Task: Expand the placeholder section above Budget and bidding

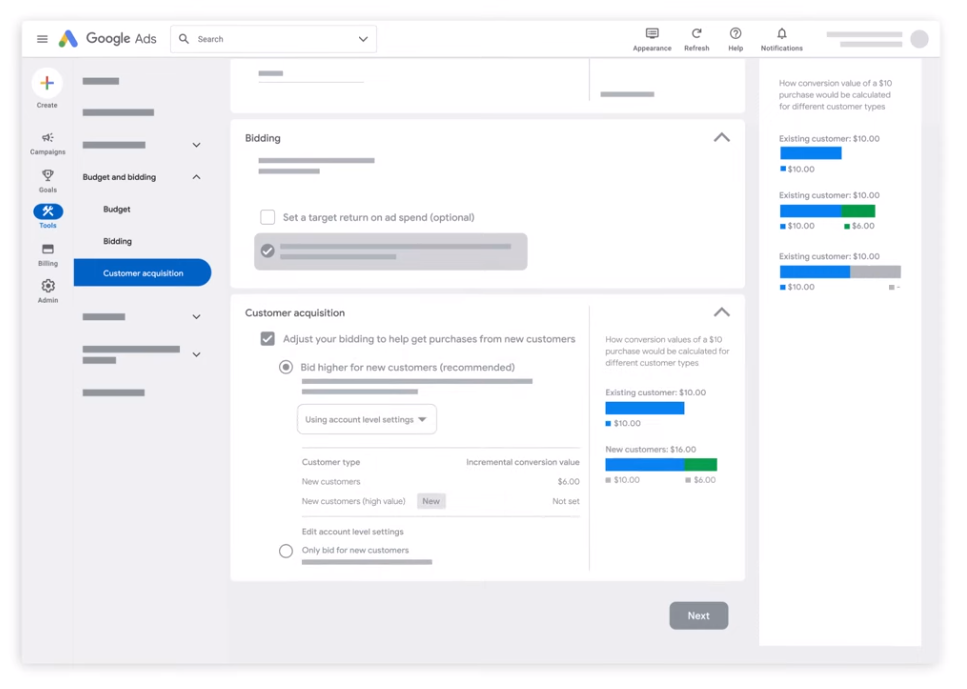Action: 196,145
